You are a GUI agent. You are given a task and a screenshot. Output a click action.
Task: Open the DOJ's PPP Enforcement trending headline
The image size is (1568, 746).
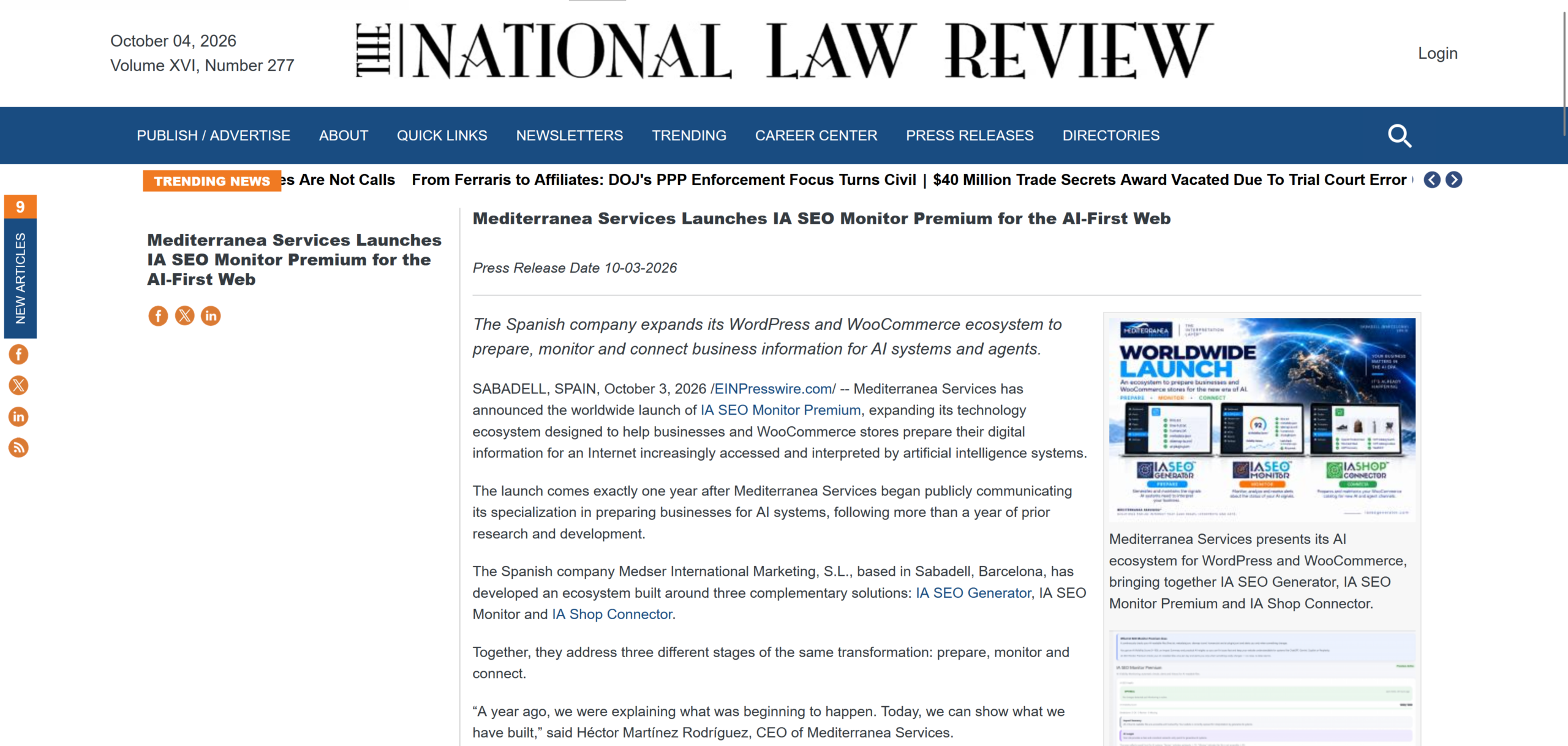pyautogui.click(x=664, y=179)
